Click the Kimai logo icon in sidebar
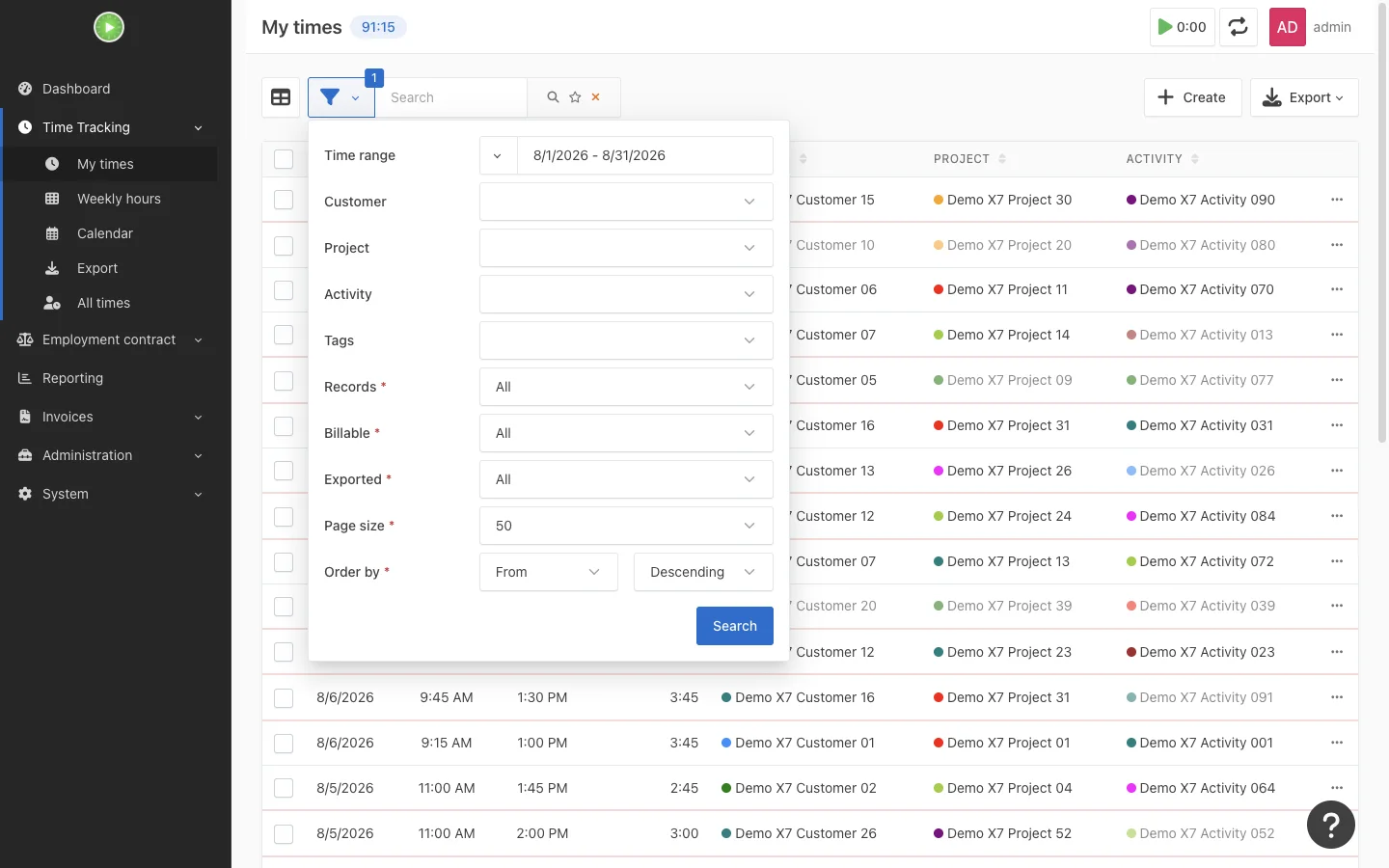The height and width of the screenshot is (868, 1389). pos(109,27)
